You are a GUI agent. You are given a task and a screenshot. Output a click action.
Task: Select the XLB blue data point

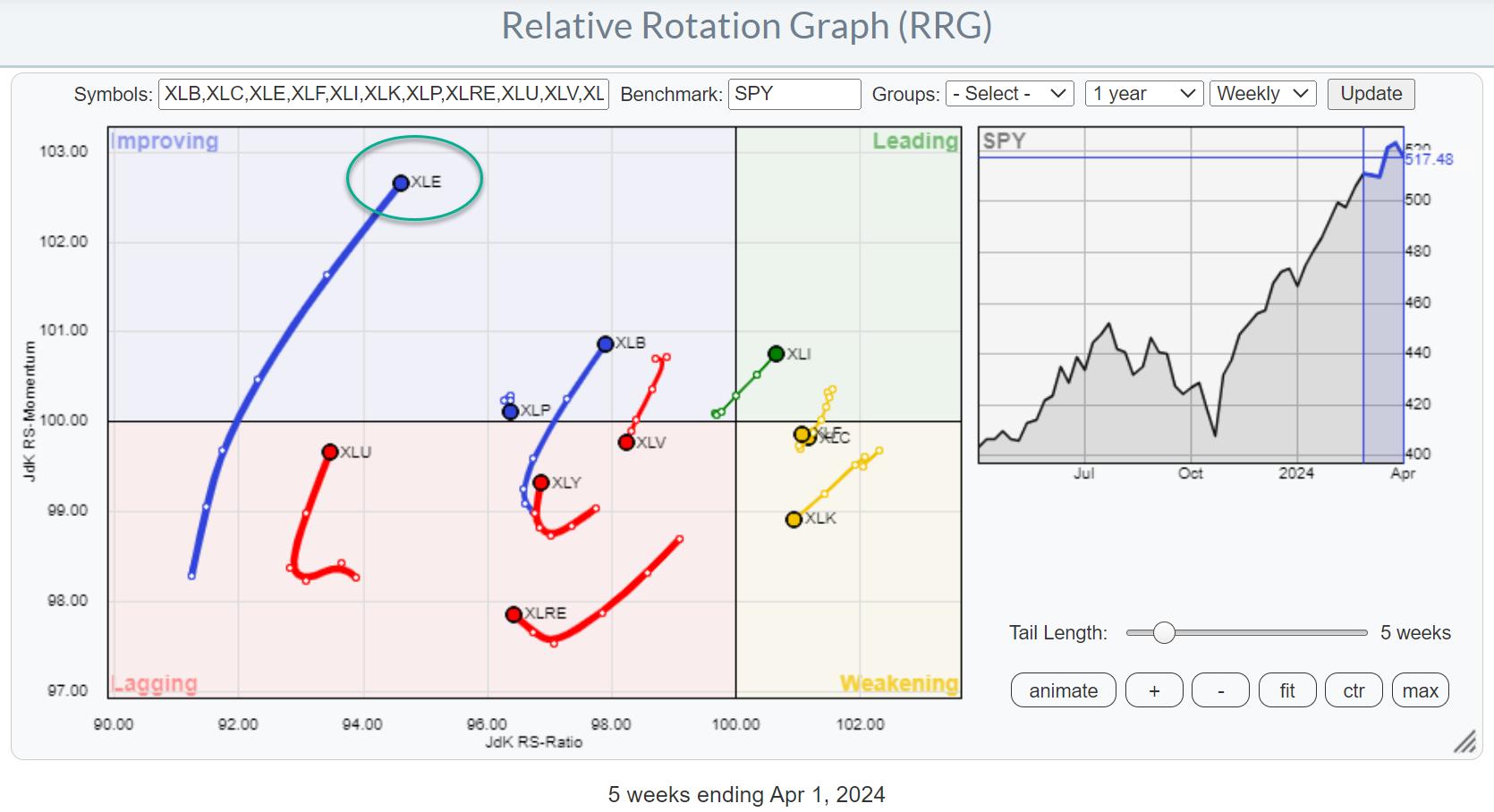605,344
